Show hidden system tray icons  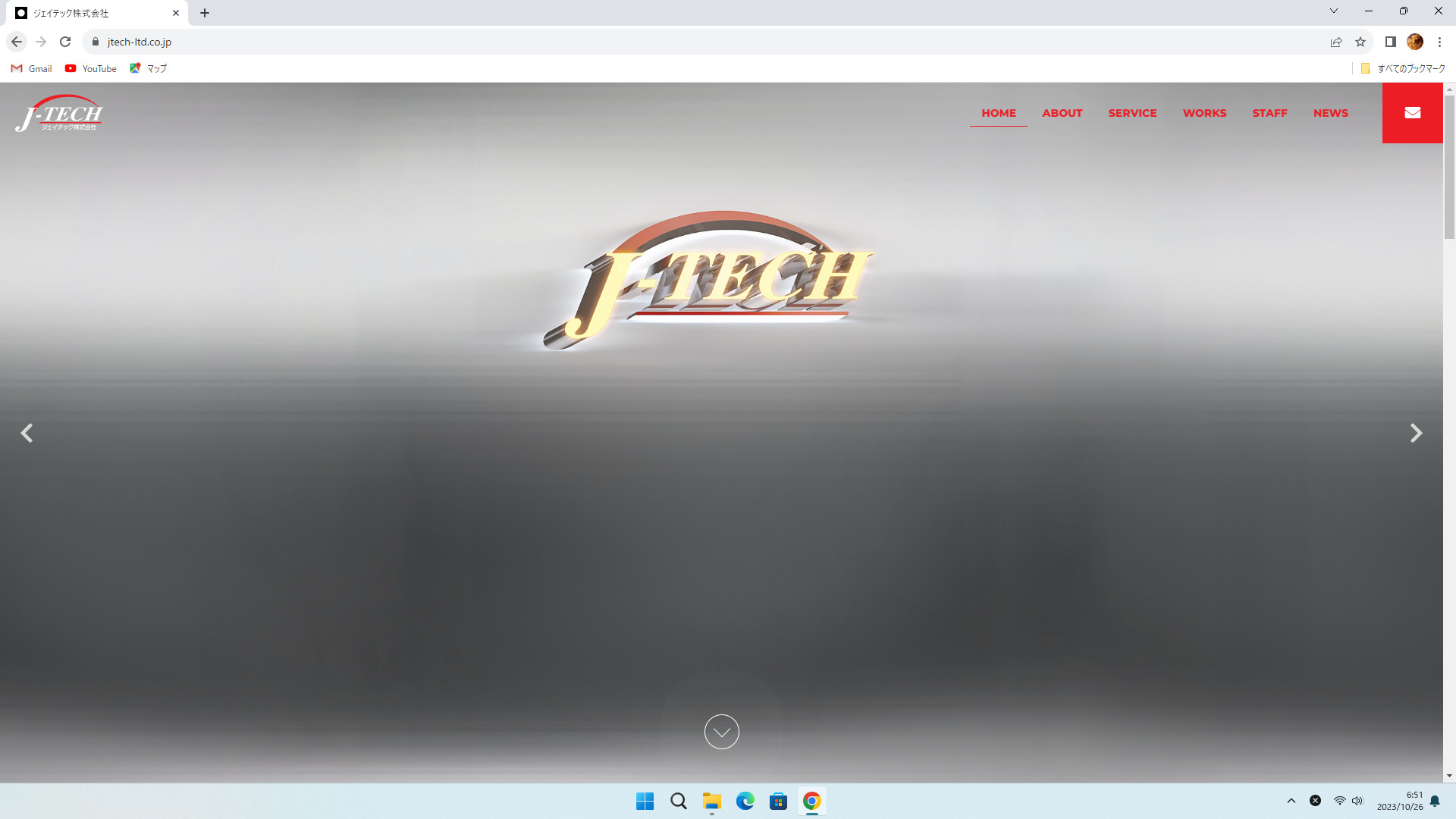[x=1291, y=801]
